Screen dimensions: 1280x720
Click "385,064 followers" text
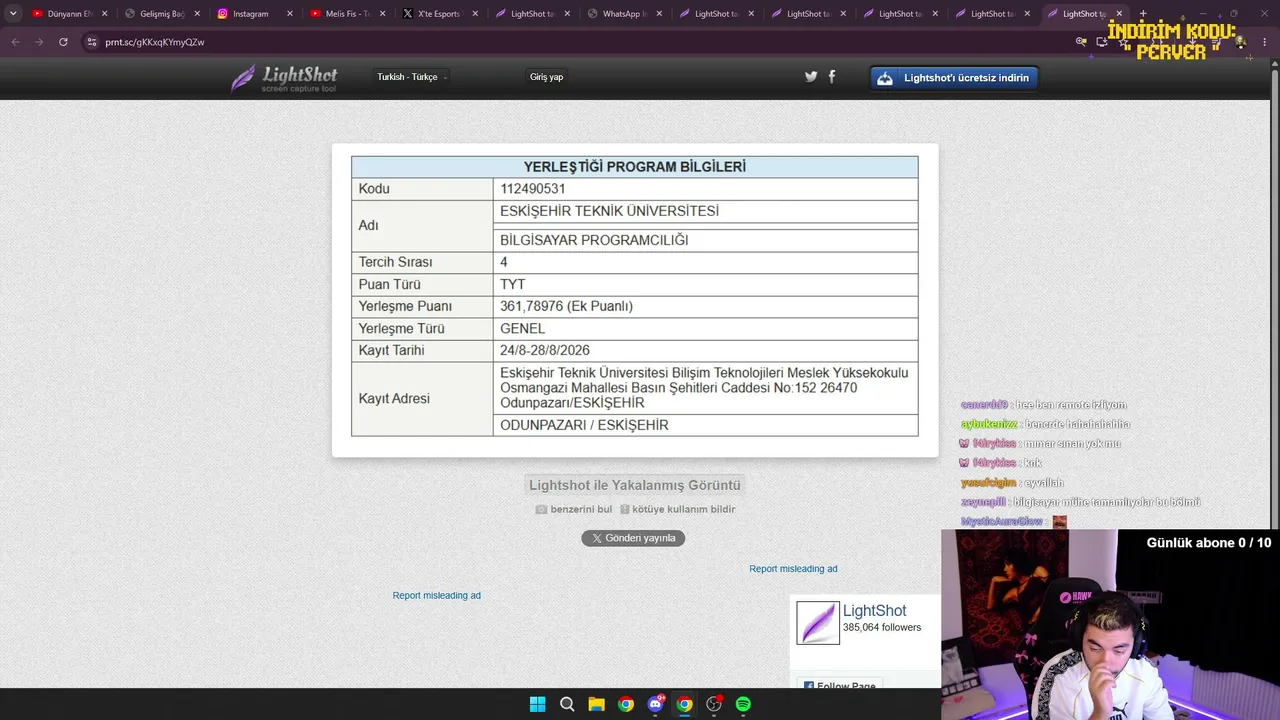tap(882, 628)
